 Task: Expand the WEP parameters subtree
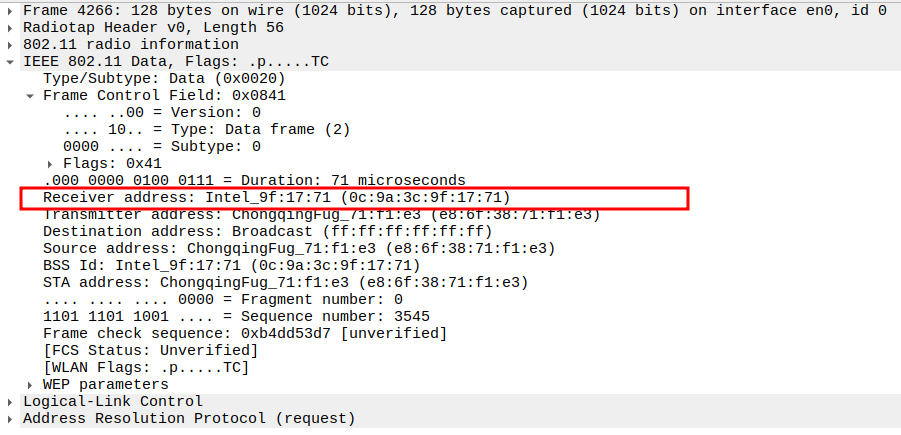[31, 384]
